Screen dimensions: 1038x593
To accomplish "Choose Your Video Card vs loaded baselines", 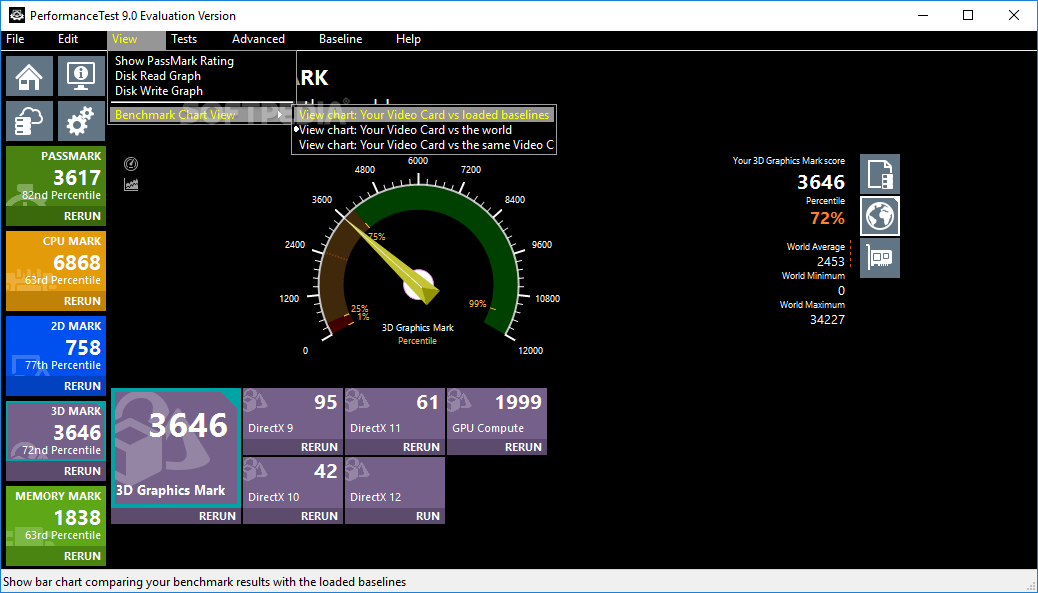I will (x=424, y=114).
